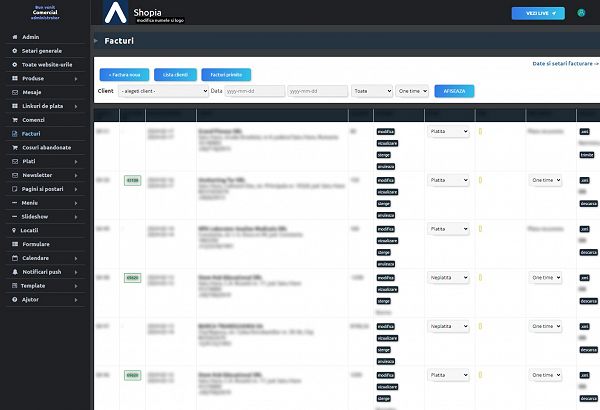
Task: Open 'Date si setari facturare' link
Action: [565, 63]
